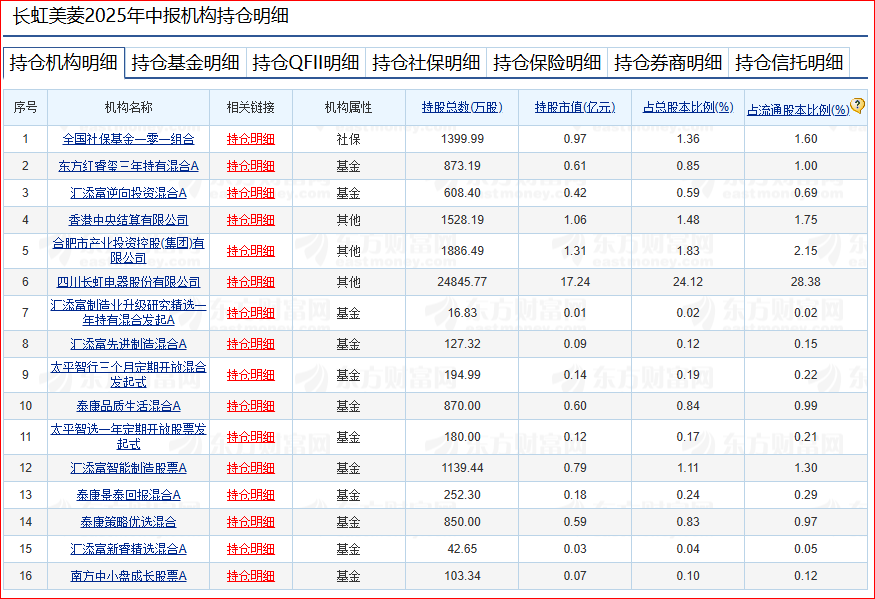Open 汇添富先进制造混合A link
Screen dimensions: 875x599
(128, 344)
